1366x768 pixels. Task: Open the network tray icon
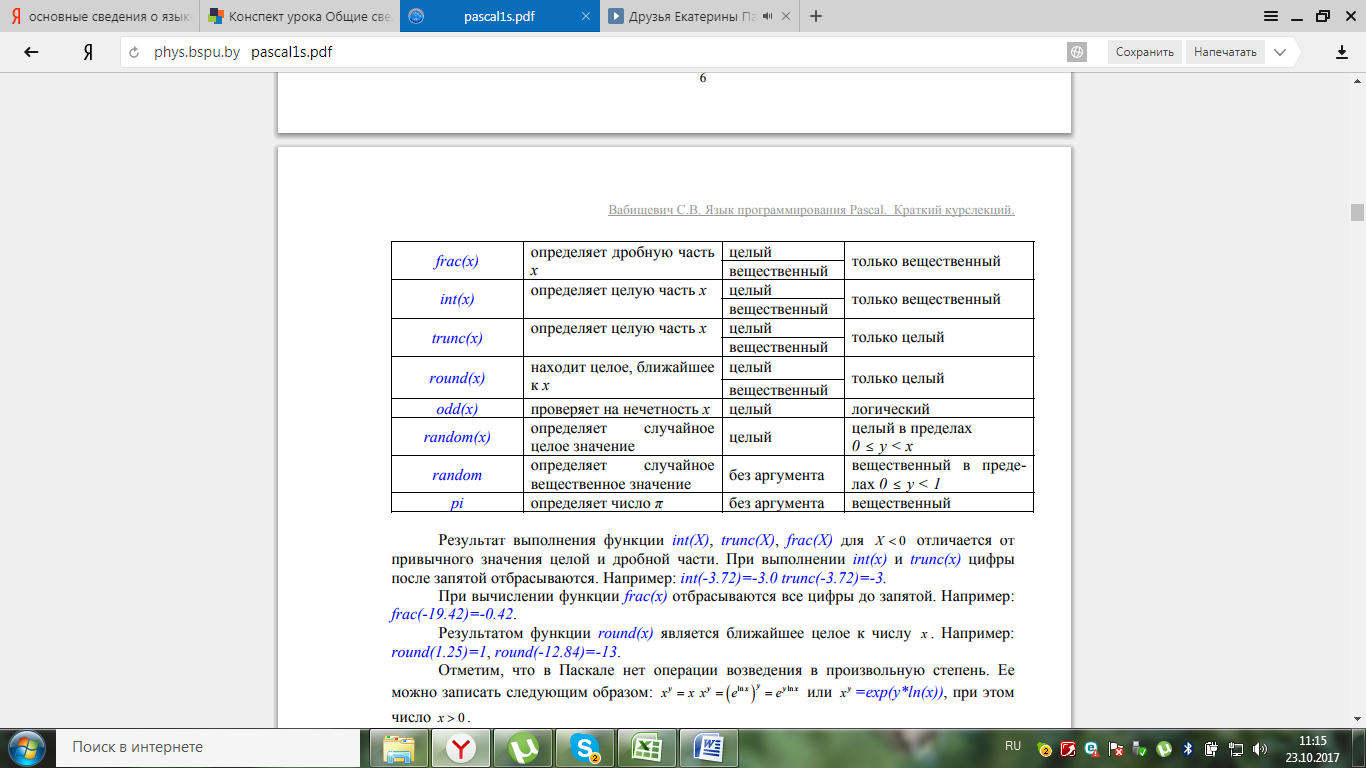1237,748
